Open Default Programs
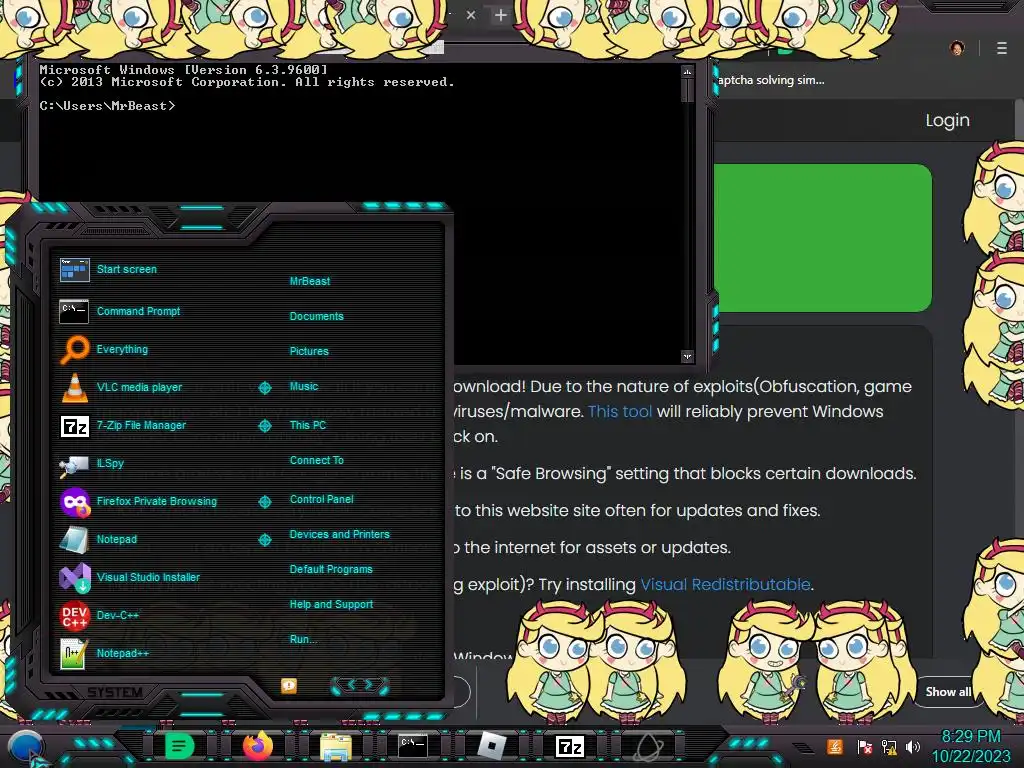 [331, 569]
